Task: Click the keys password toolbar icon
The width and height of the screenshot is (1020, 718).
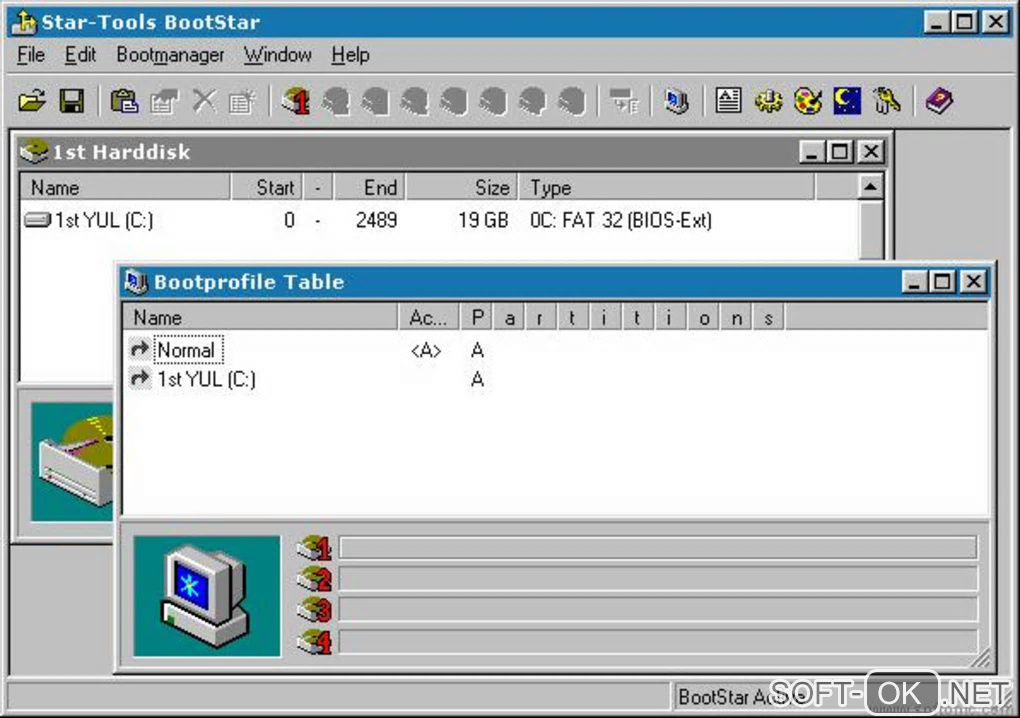Action: (887, 101)
